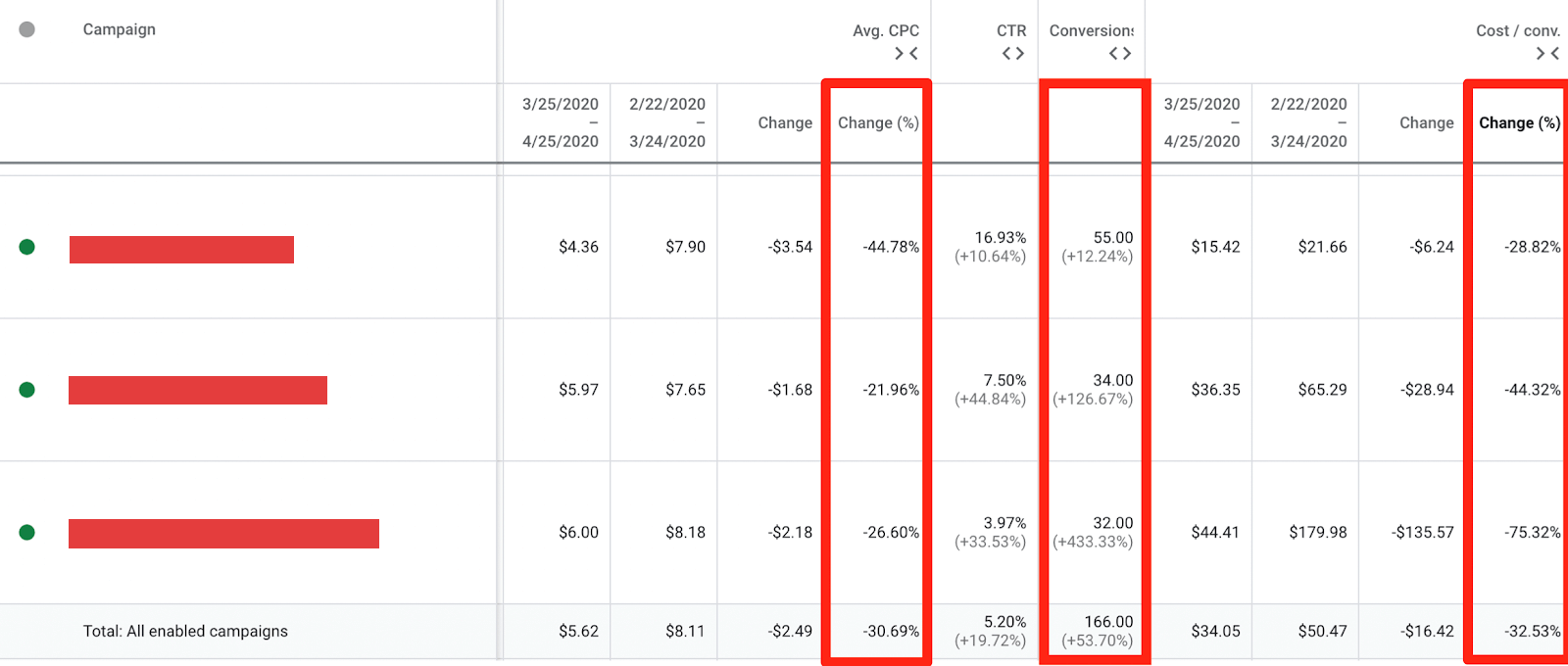The image size is (1568, 666).
Task: Sort by Avg. CPC Change (%) column
Action: (x=878, y=122)
